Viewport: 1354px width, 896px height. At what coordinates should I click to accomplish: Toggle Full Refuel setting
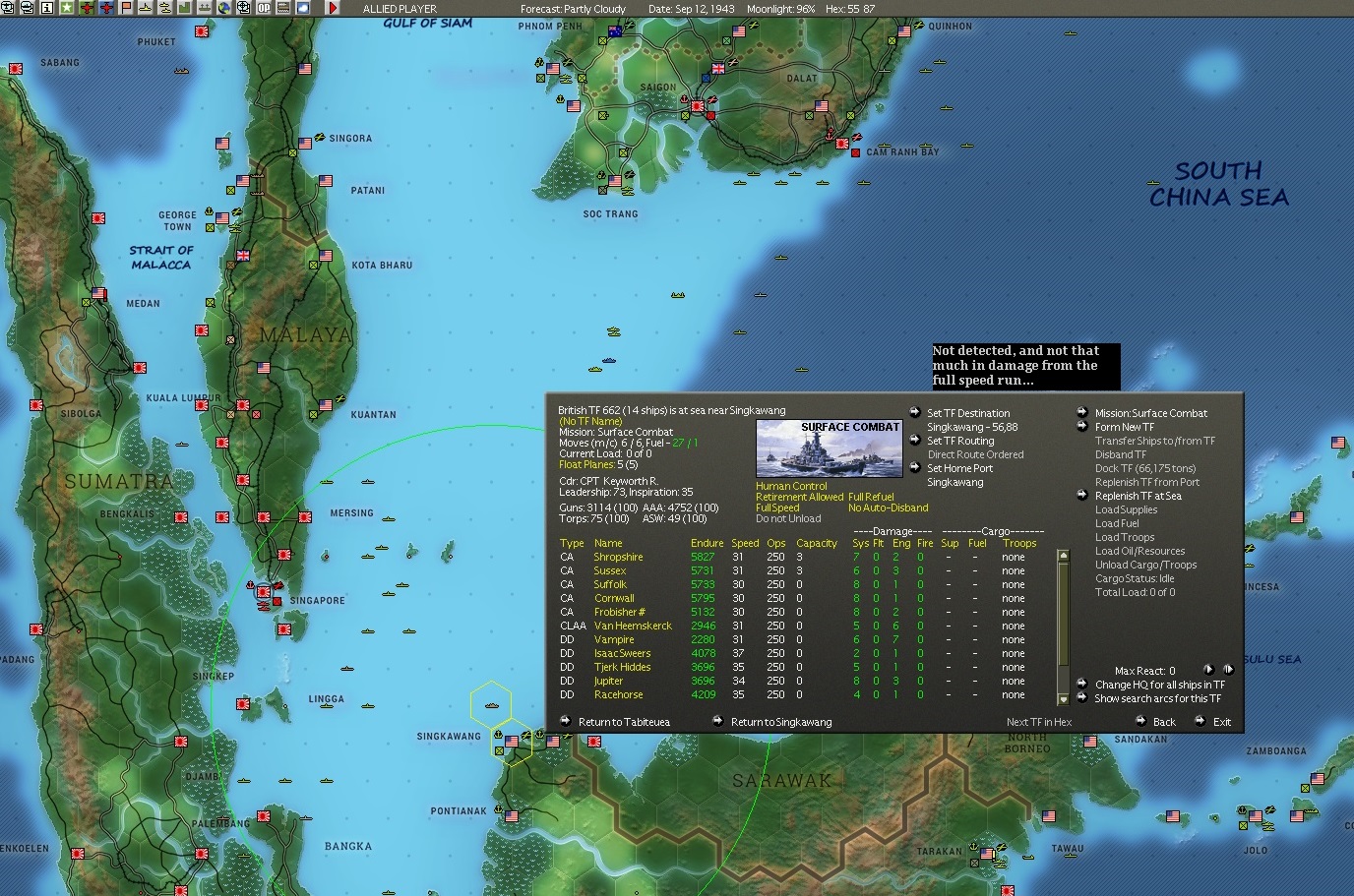[x=871, y=497]
